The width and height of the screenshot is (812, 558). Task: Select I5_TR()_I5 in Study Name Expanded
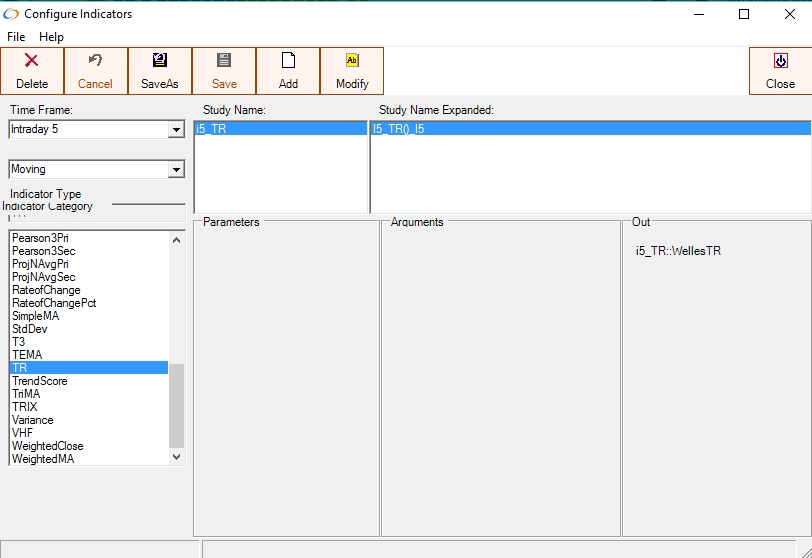tap(399, 129)
